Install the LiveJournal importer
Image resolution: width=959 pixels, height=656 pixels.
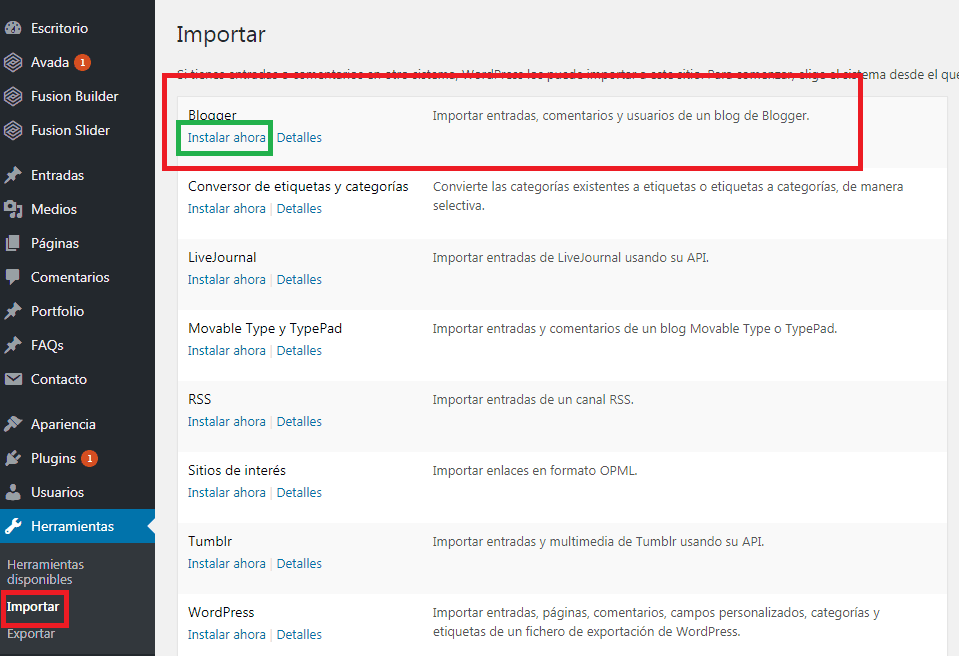pos(226,279)
